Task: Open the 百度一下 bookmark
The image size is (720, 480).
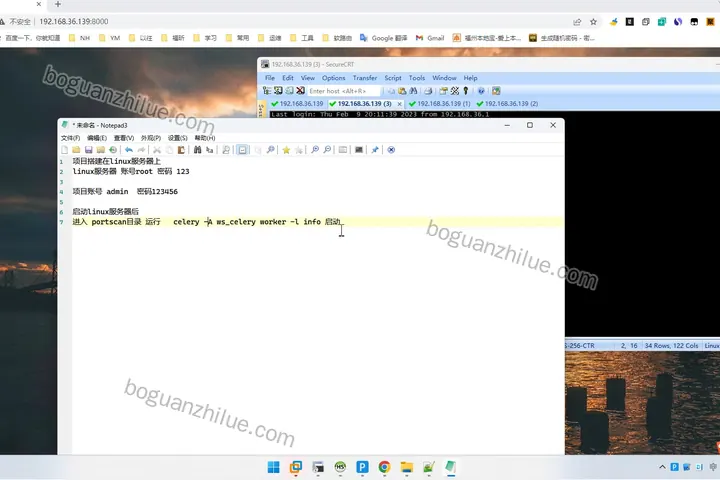Action: point(30,38)
